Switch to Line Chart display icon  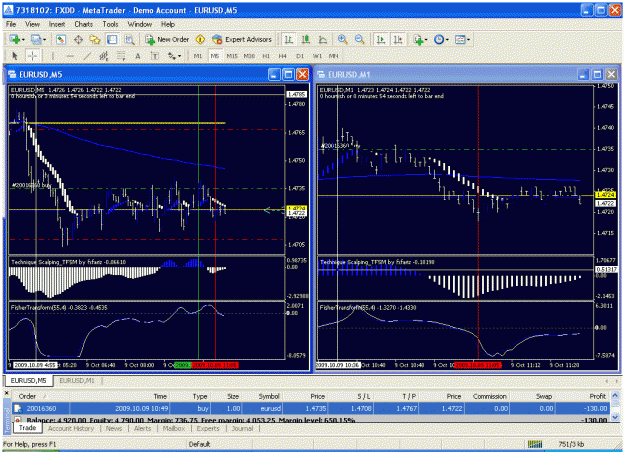322,39
